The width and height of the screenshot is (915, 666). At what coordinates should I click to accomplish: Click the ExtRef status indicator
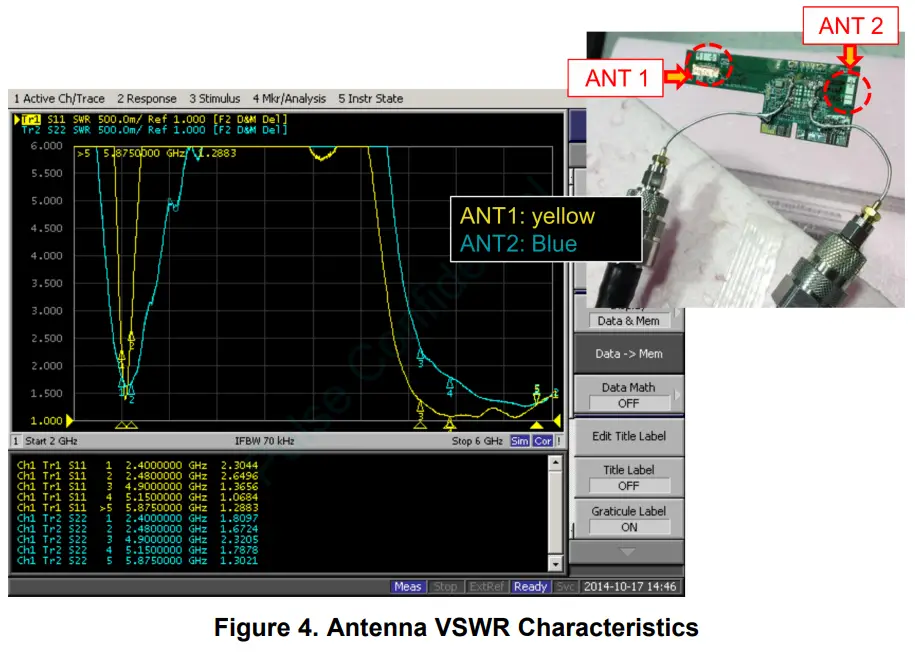(486, 587)
